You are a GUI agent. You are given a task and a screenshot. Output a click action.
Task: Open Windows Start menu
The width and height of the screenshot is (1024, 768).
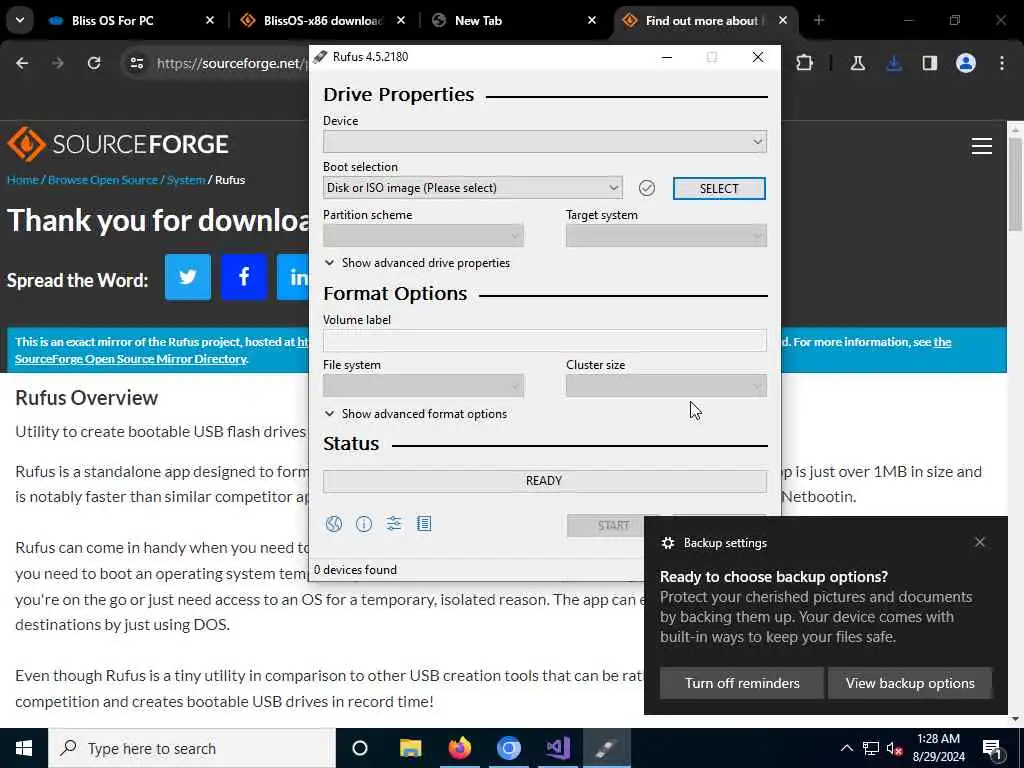tap(24, 748)
